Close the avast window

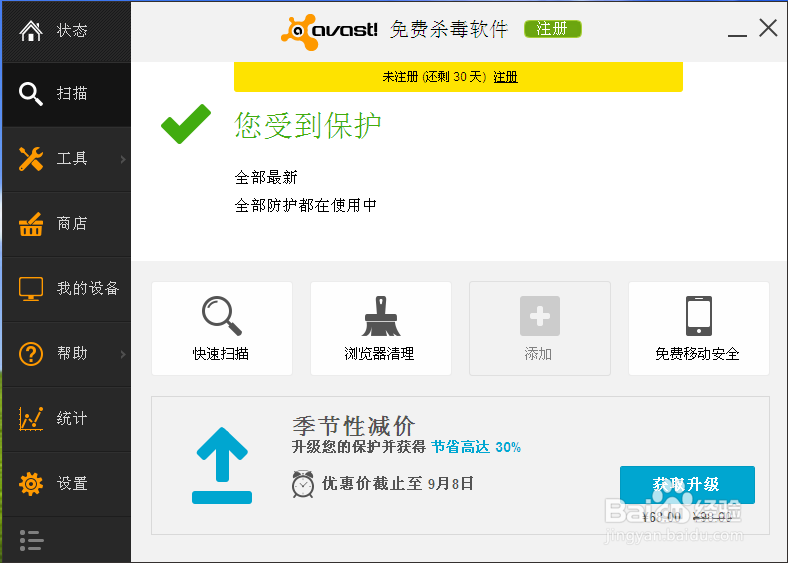coord(768,28)
